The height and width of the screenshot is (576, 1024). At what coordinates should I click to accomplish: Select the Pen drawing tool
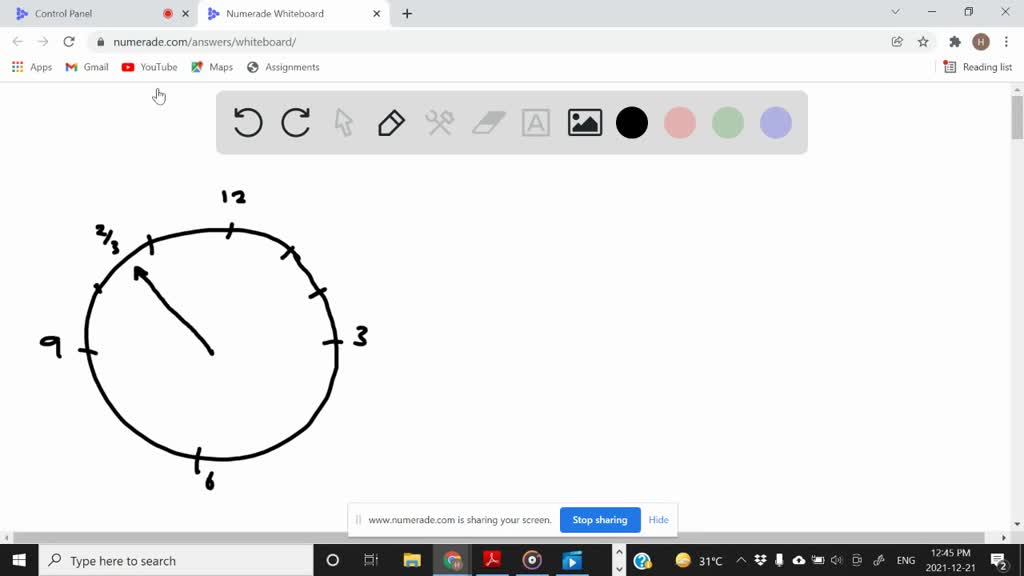390,122
